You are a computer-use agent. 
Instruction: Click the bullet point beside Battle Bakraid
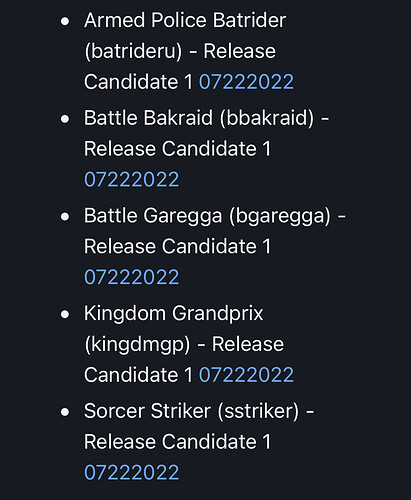click(x=65, y=119)
